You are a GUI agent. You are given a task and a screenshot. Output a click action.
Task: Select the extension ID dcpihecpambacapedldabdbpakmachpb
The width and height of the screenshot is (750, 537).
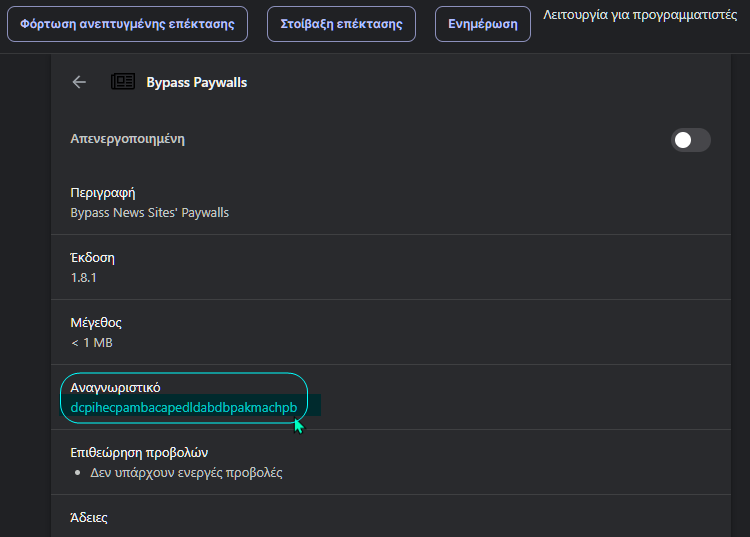(184, 407)
